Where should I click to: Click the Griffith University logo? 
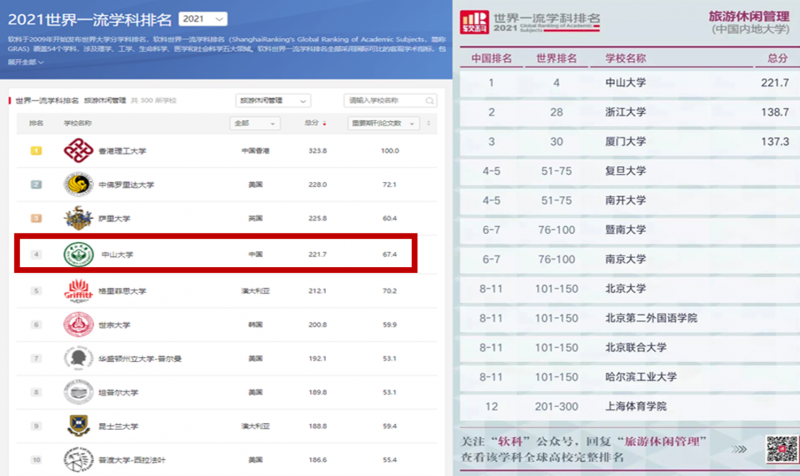[x=78, y=291]
